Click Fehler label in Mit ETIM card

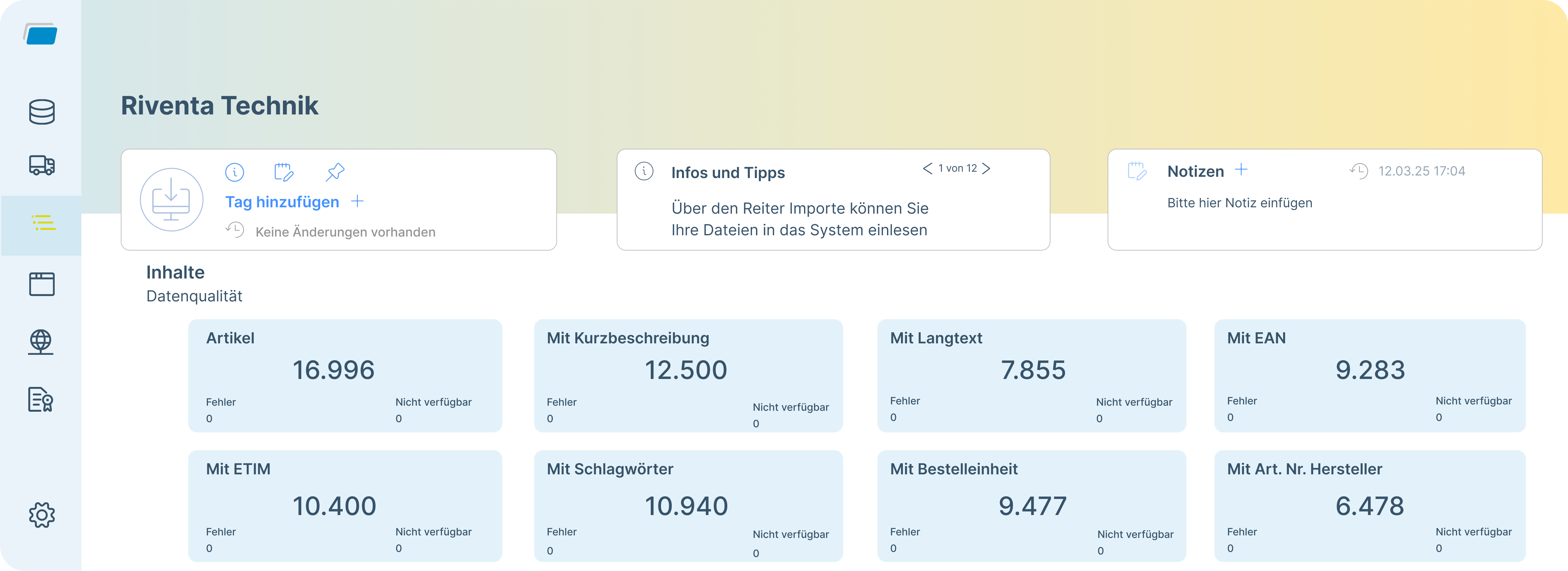220,532
